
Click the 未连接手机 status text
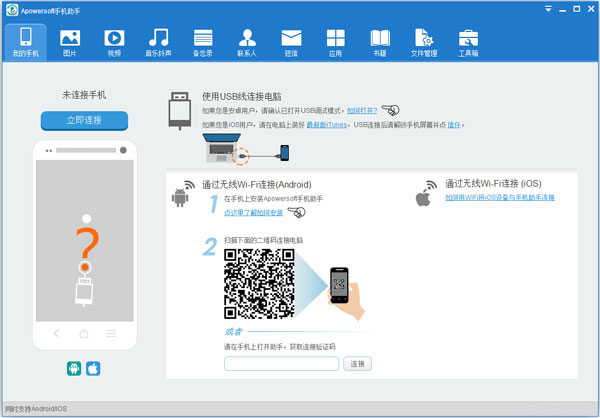point(84,95)
